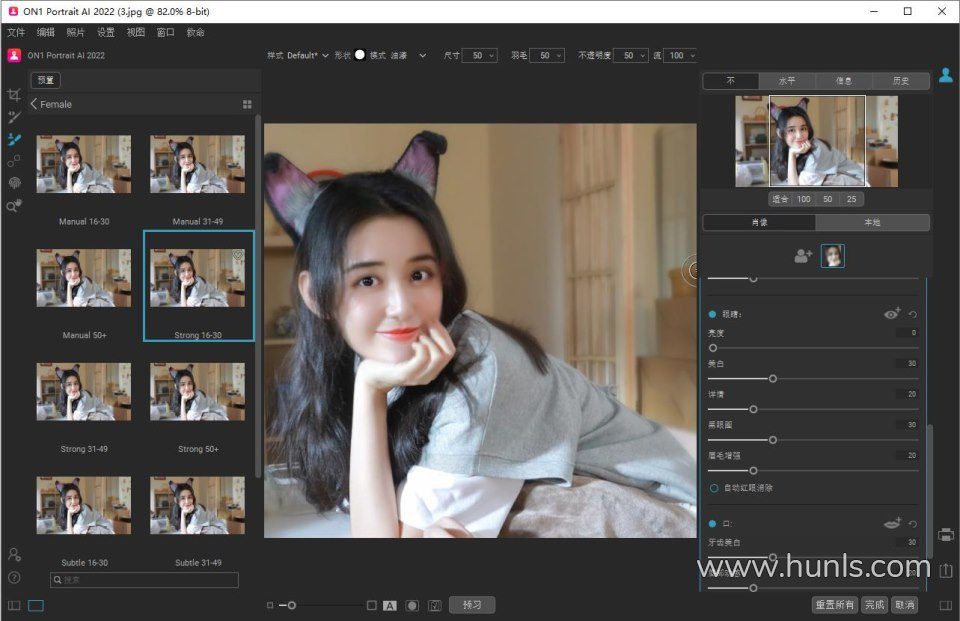
Task: Select the zoom and hand view tool
Action: coord(13,206)
